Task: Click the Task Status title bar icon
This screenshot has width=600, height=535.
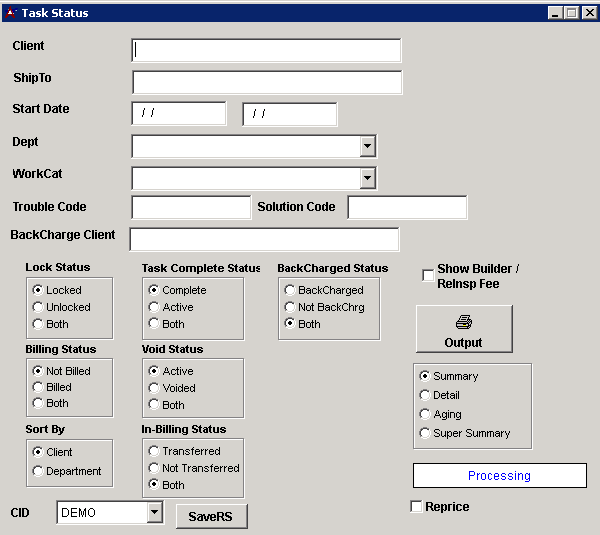Action: click(x=11, y=13)
